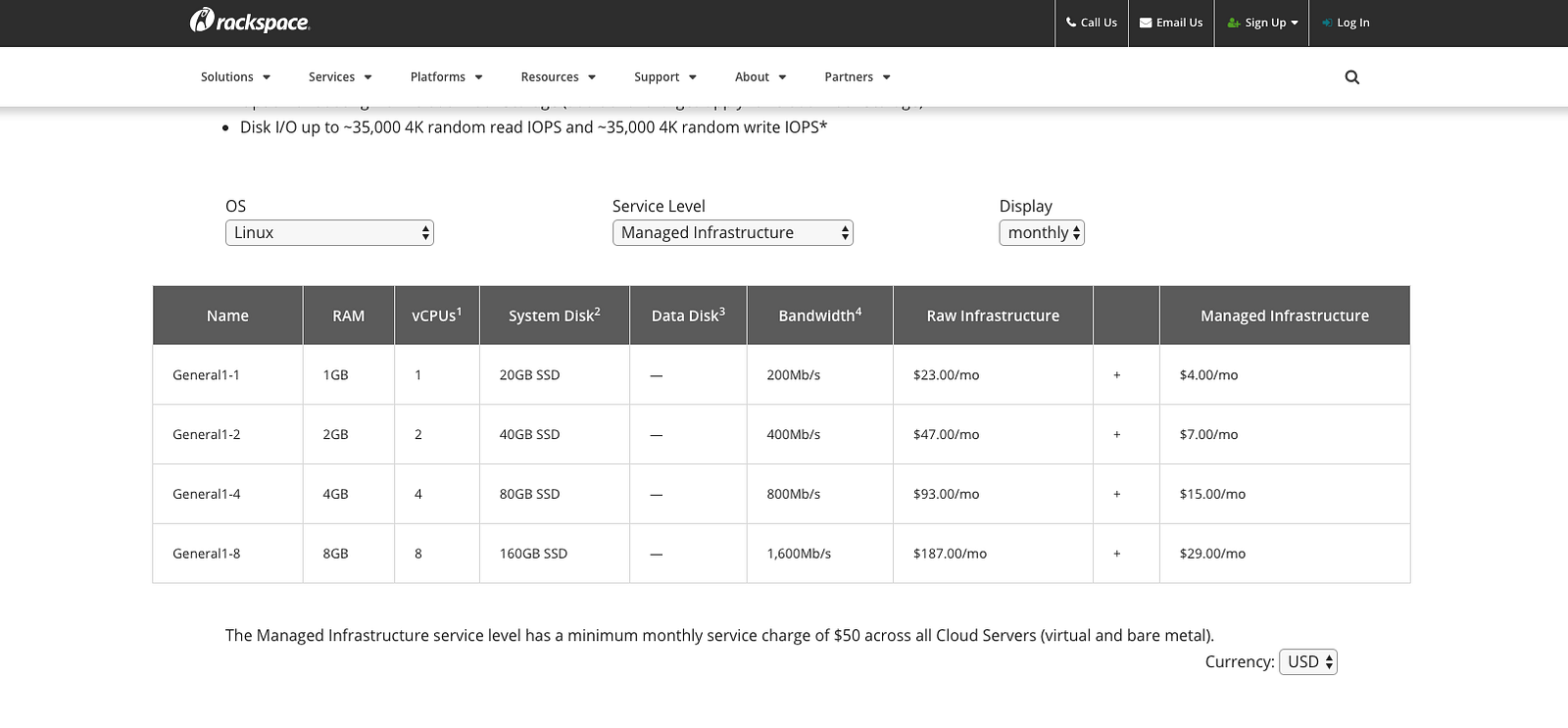Expand the Resources menu

[x=558, y=77]
